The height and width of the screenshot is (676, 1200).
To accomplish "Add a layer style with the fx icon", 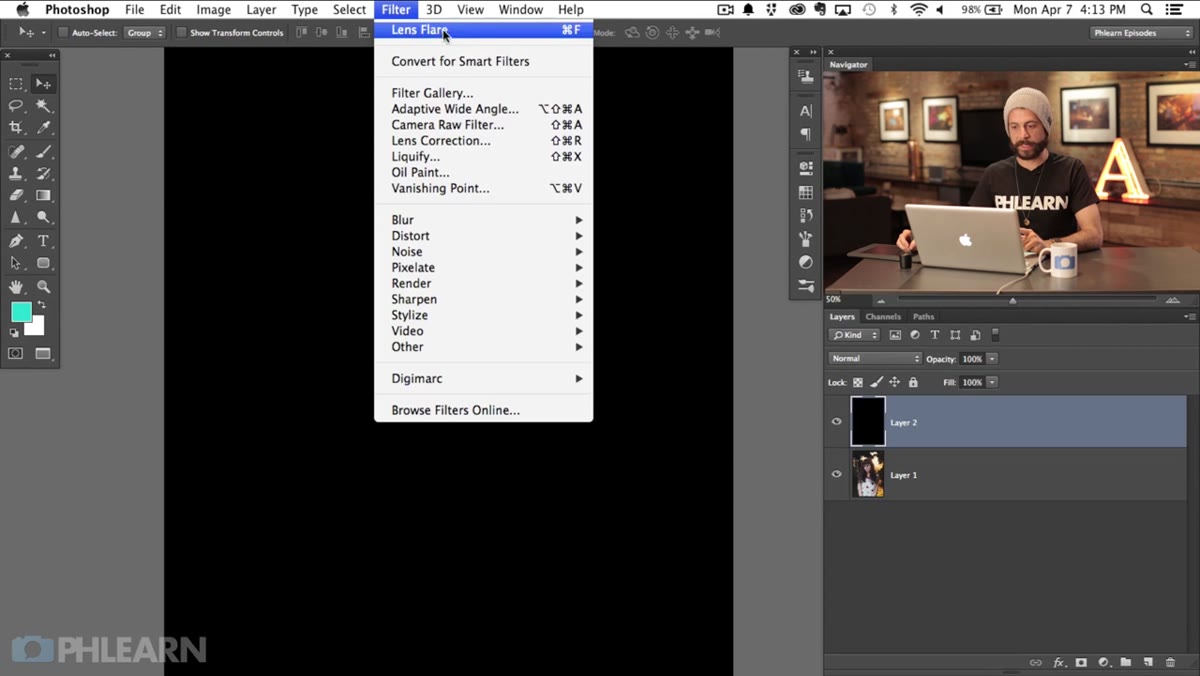I will 1059,662.
